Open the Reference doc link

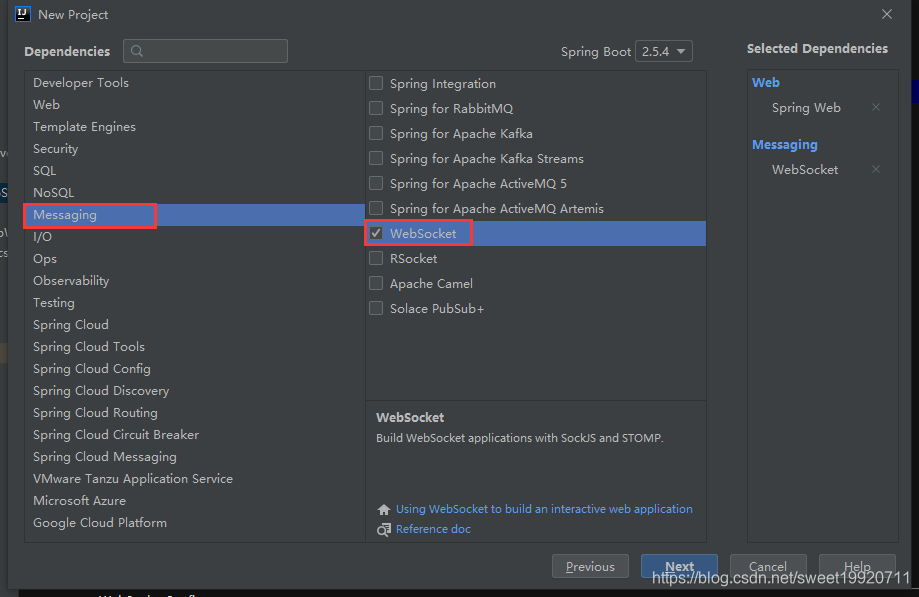click(433, 529)
